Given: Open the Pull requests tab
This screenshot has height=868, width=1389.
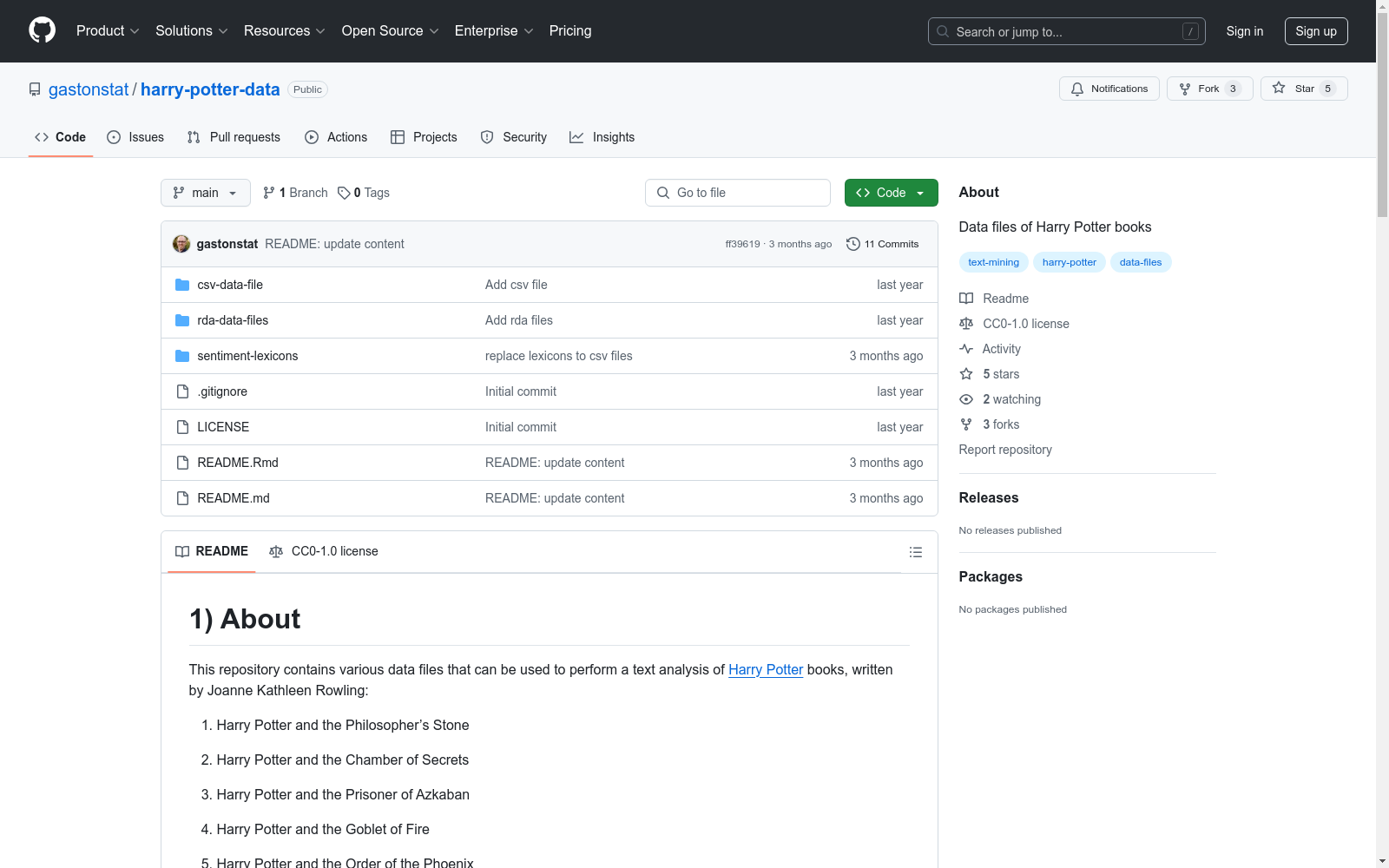Looking at the screenshot, I should 234,137.
